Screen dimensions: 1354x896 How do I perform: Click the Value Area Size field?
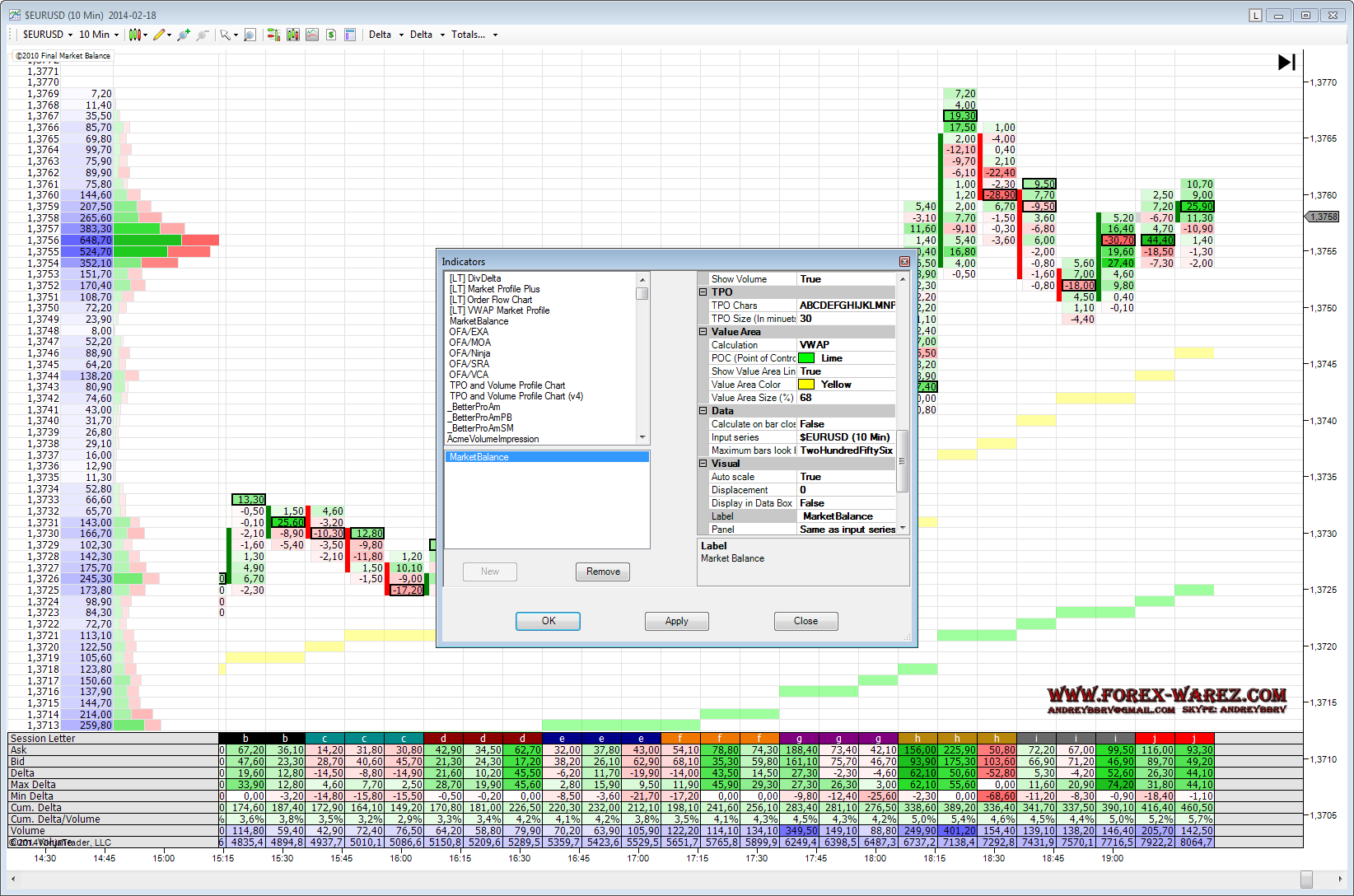point(845,398)
